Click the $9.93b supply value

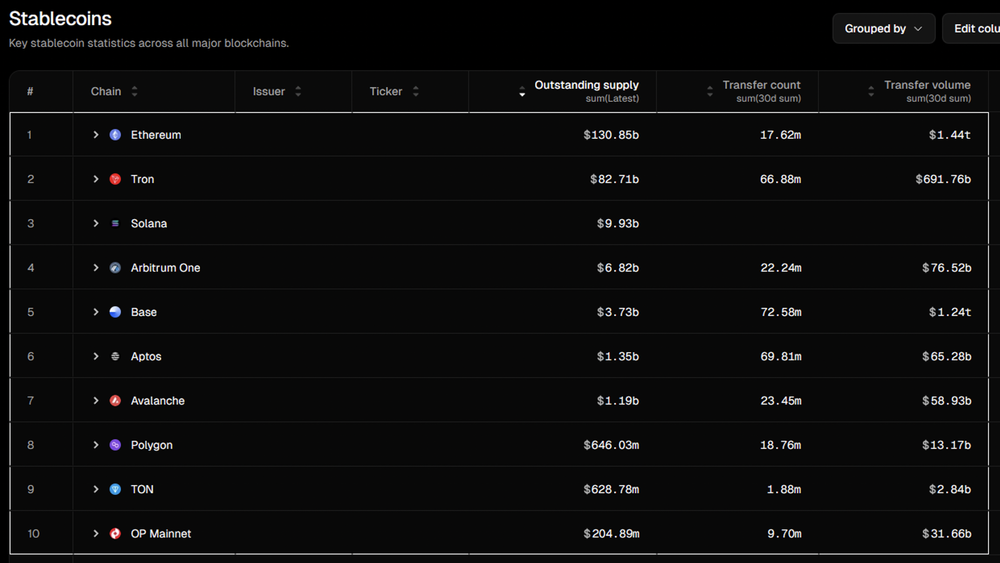click(x=617, y=223)
